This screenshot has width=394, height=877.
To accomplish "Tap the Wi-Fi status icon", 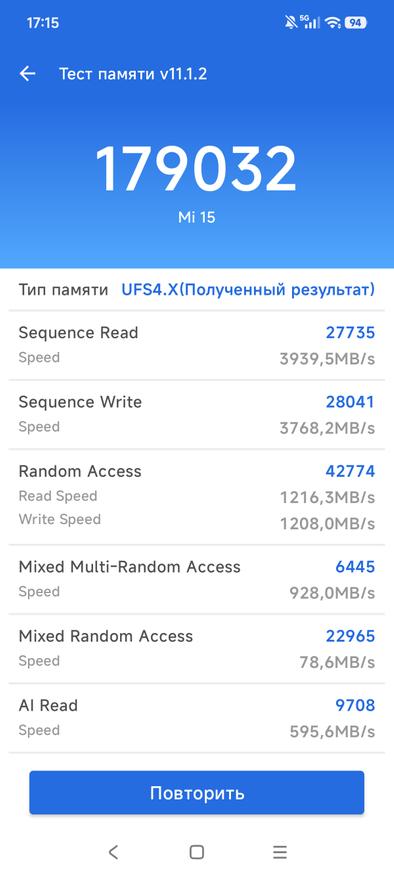I will point(333,23).
